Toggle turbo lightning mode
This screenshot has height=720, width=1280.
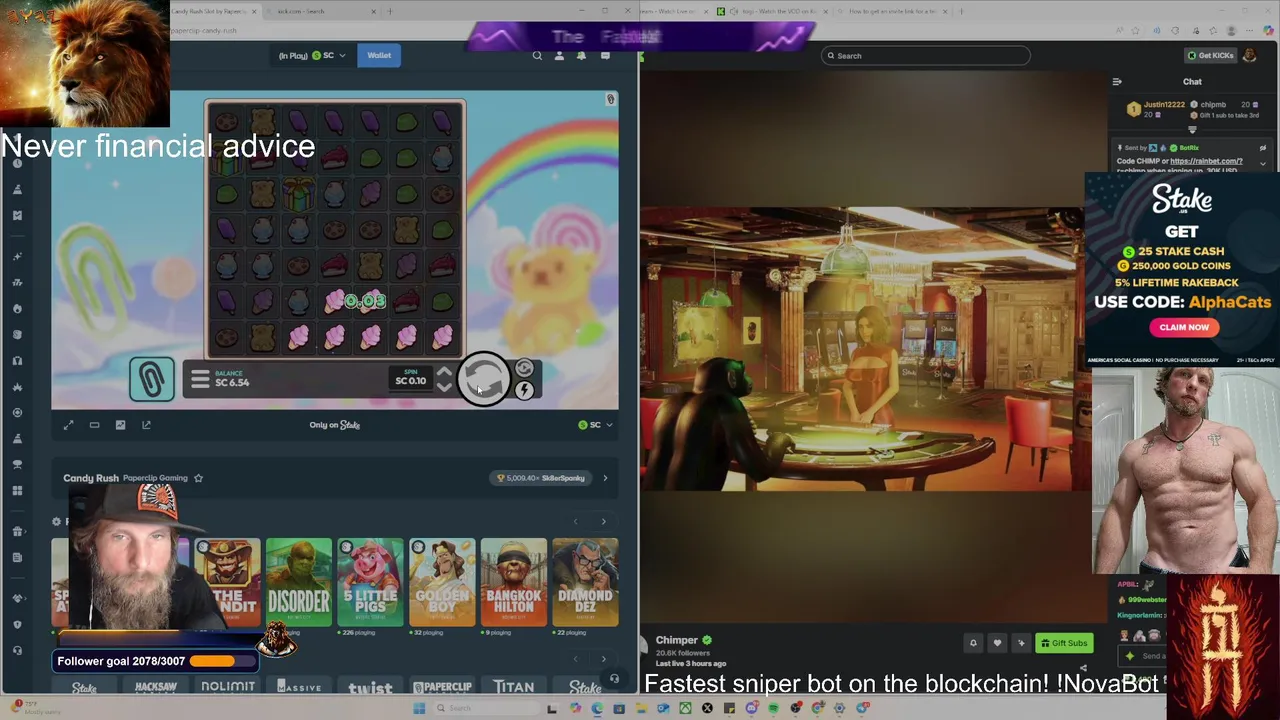[524, 390]
